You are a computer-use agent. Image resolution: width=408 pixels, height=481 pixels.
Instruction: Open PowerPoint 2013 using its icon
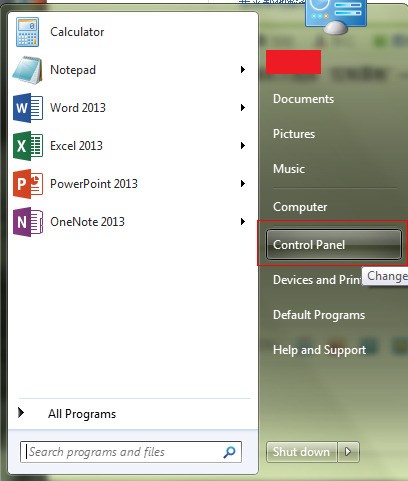pos(28,184)
